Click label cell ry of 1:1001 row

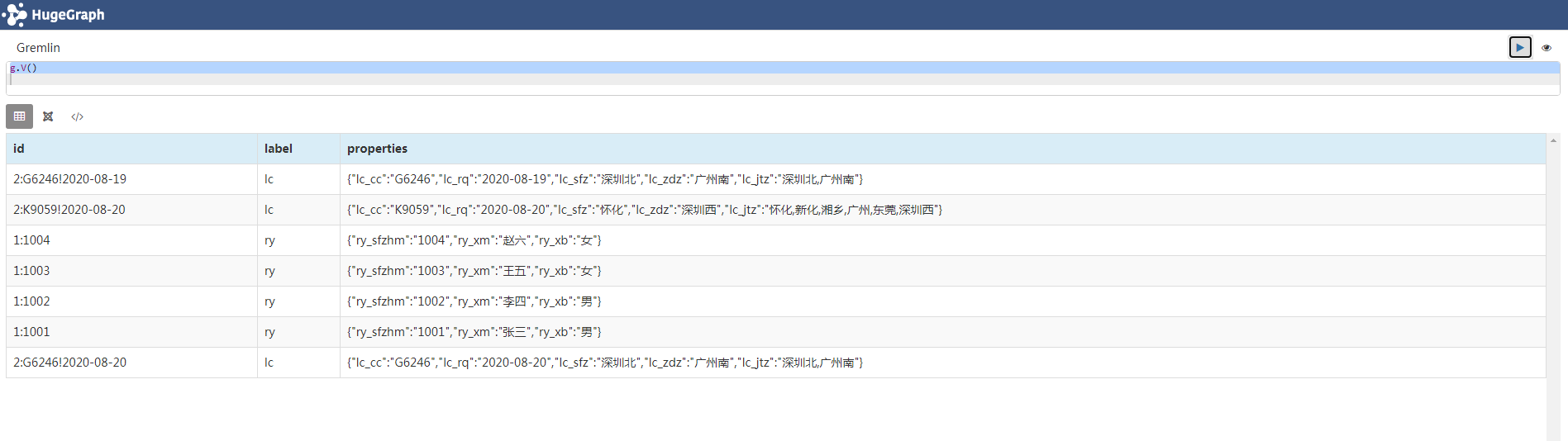(298, 332)
